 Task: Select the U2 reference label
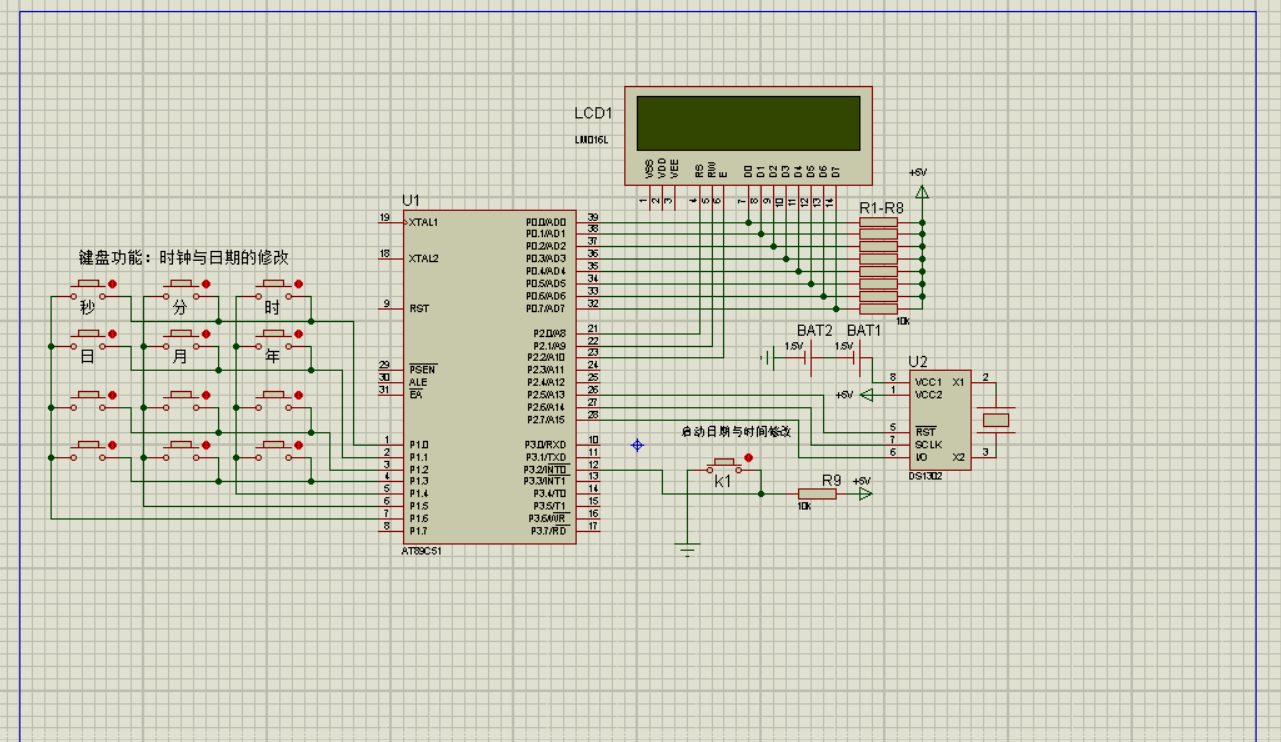tap(918, 362)
